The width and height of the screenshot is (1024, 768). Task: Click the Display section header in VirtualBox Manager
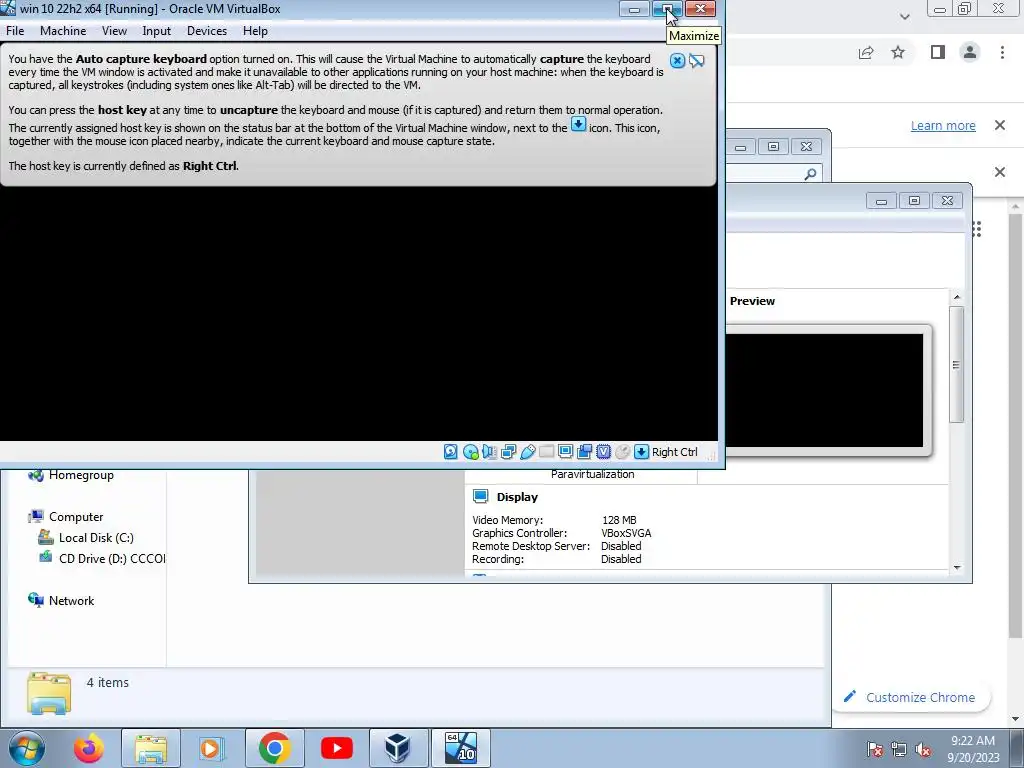[x=517, y=497]
